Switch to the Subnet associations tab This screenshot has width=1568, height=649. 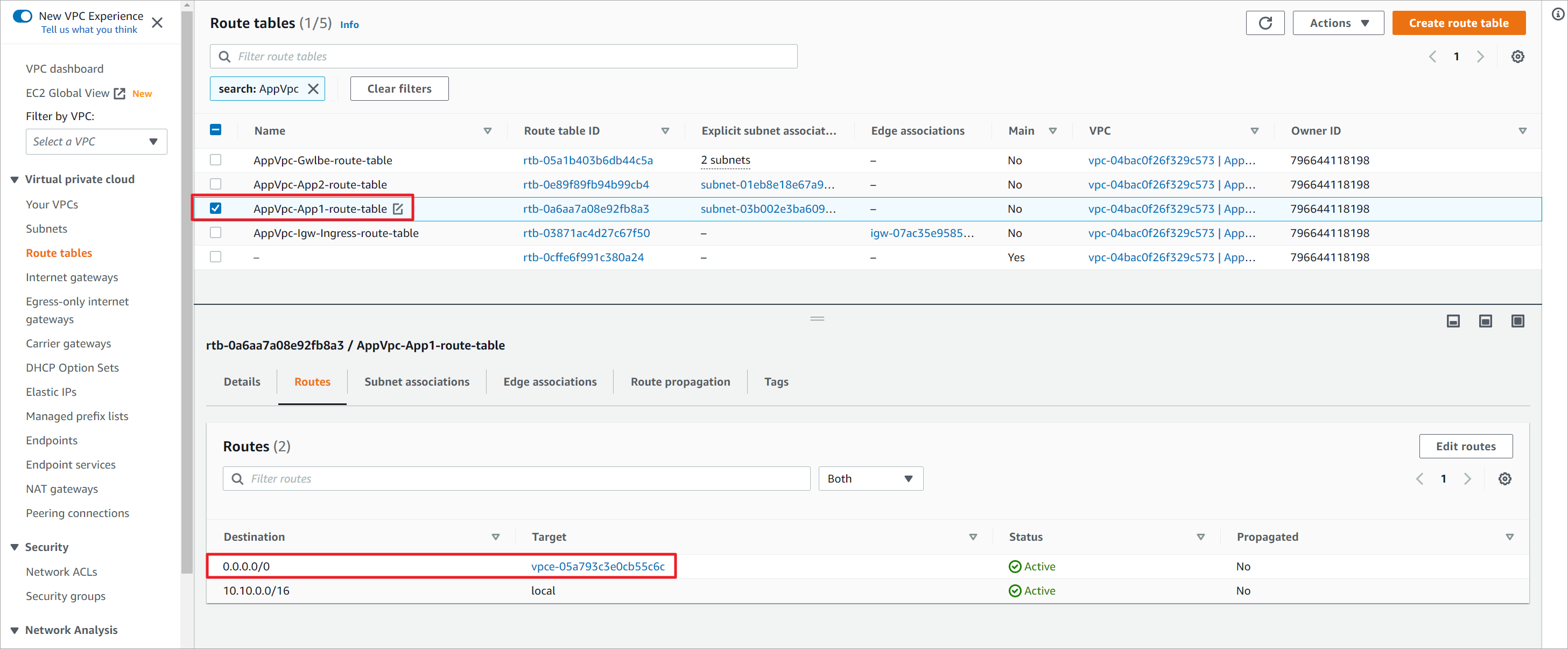(417, 382)
